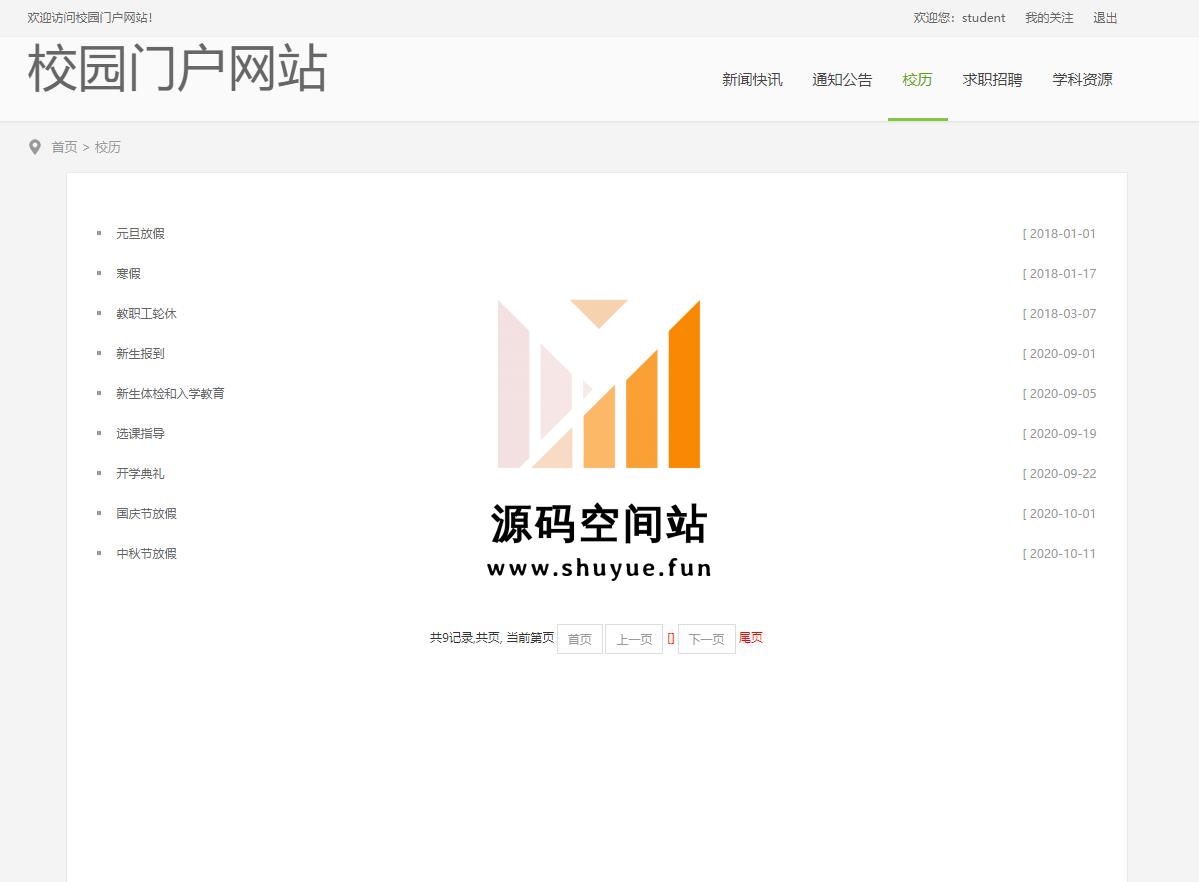Image resolution: width=1199 pixels, height=882 pixels.
Task: Open the 寒假 calendar entry
Action: pyautogui.click(x=128, y=273)
